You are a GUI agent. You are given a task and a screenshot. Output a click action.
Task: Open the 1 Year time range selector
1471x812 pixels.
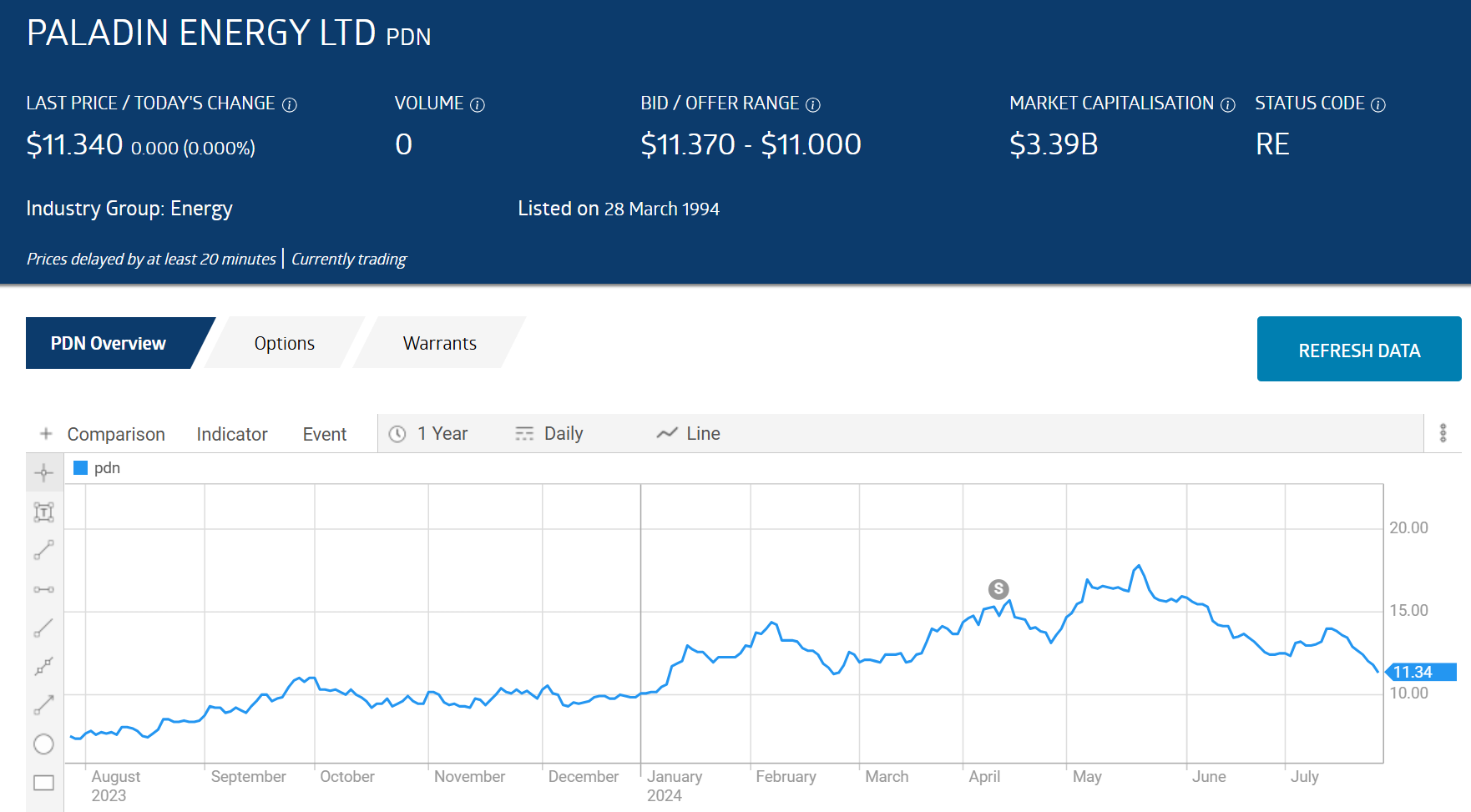(429, 434)
